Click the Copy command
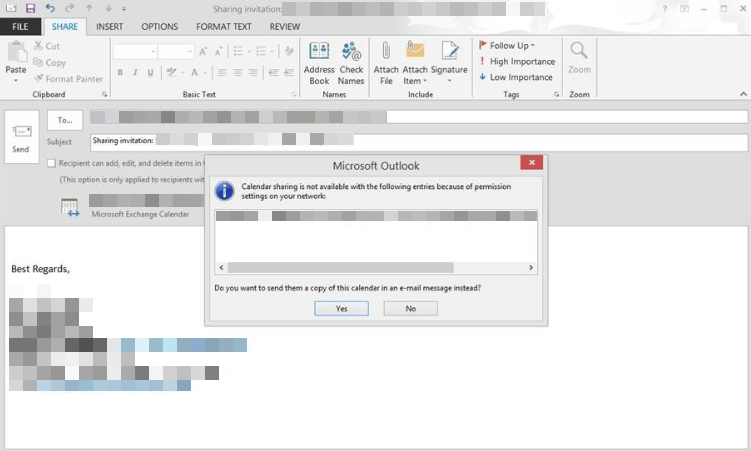The height and width of the screenshot is (451, 751). [49, 62]
